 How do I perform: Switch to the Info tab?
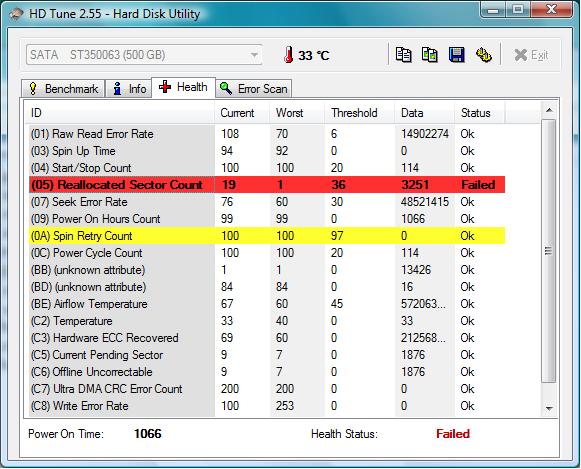tap(129, 89)
